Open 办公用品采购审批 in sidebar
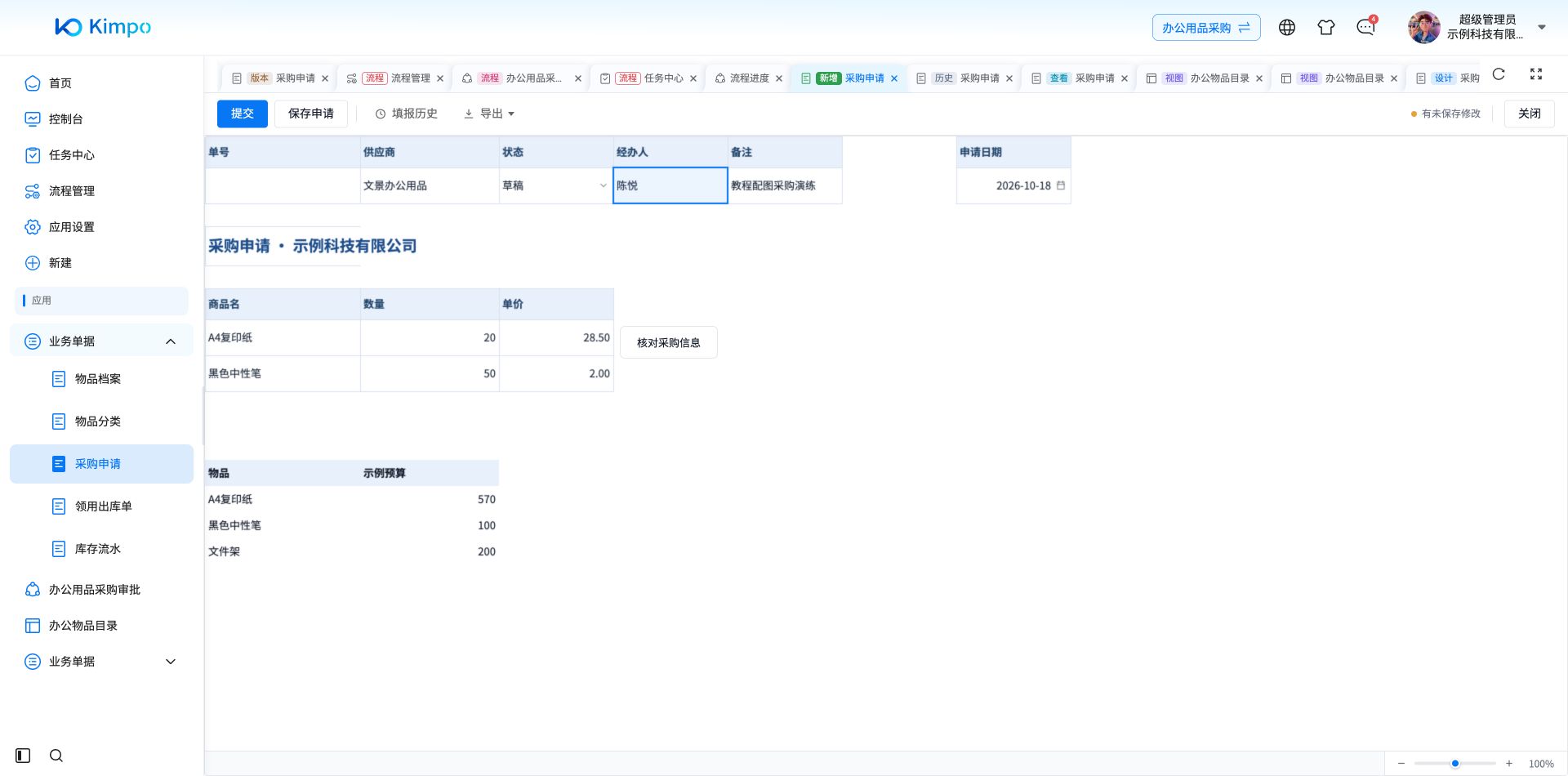The height and width of the screenshot is (776, 1568). click(101, 590)
